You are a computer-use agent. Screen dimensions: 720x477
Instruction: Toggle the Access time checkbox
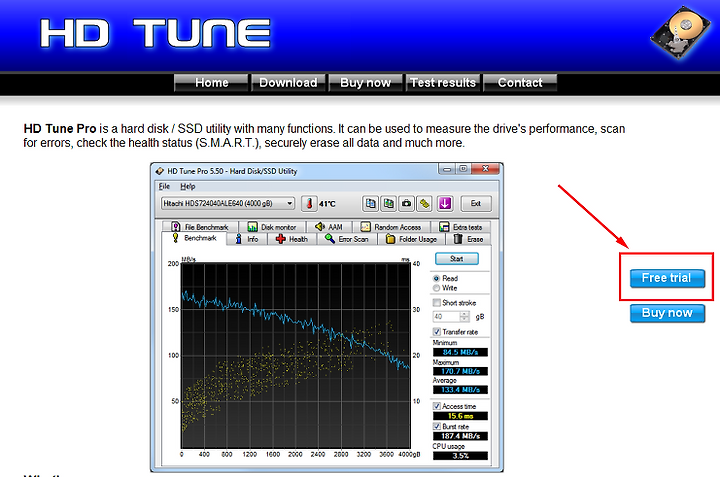[x=437, y=406]
